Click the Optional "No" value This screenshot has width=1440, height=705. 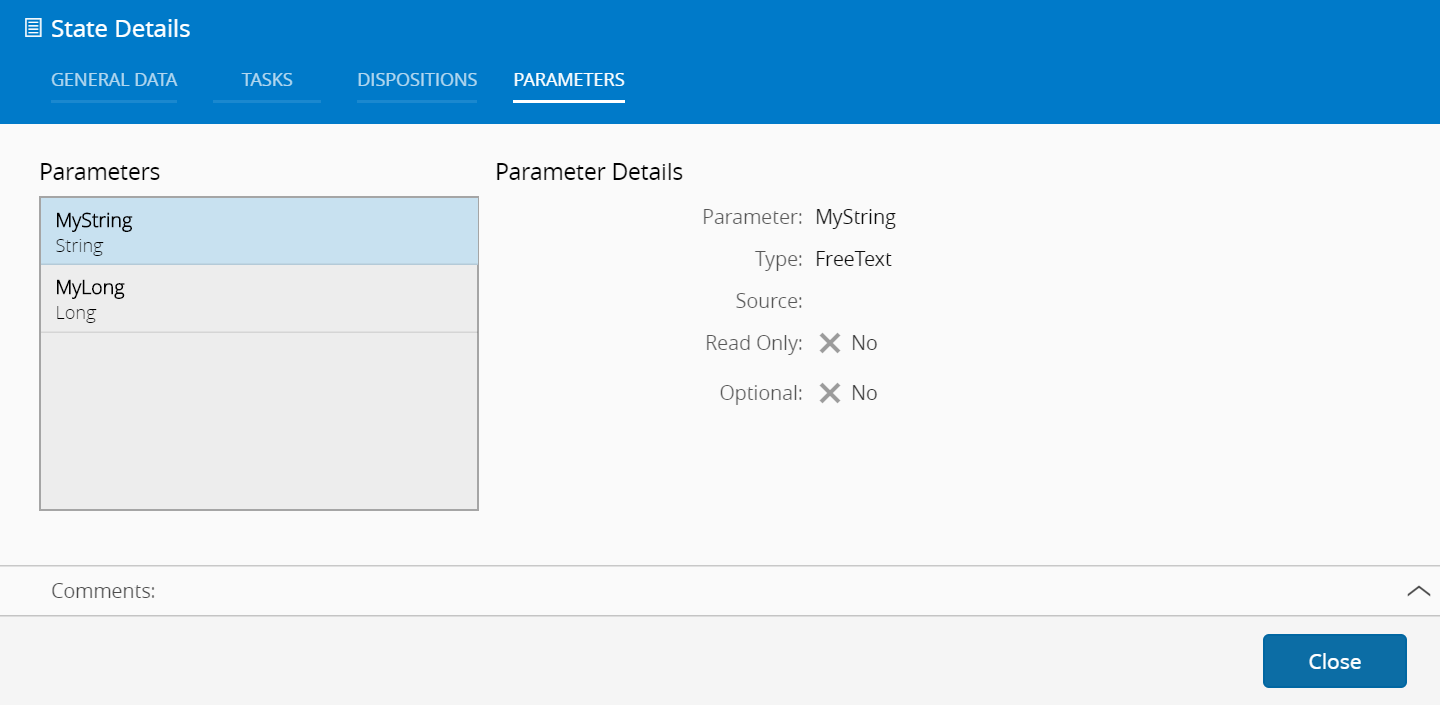tap(864, 393)
